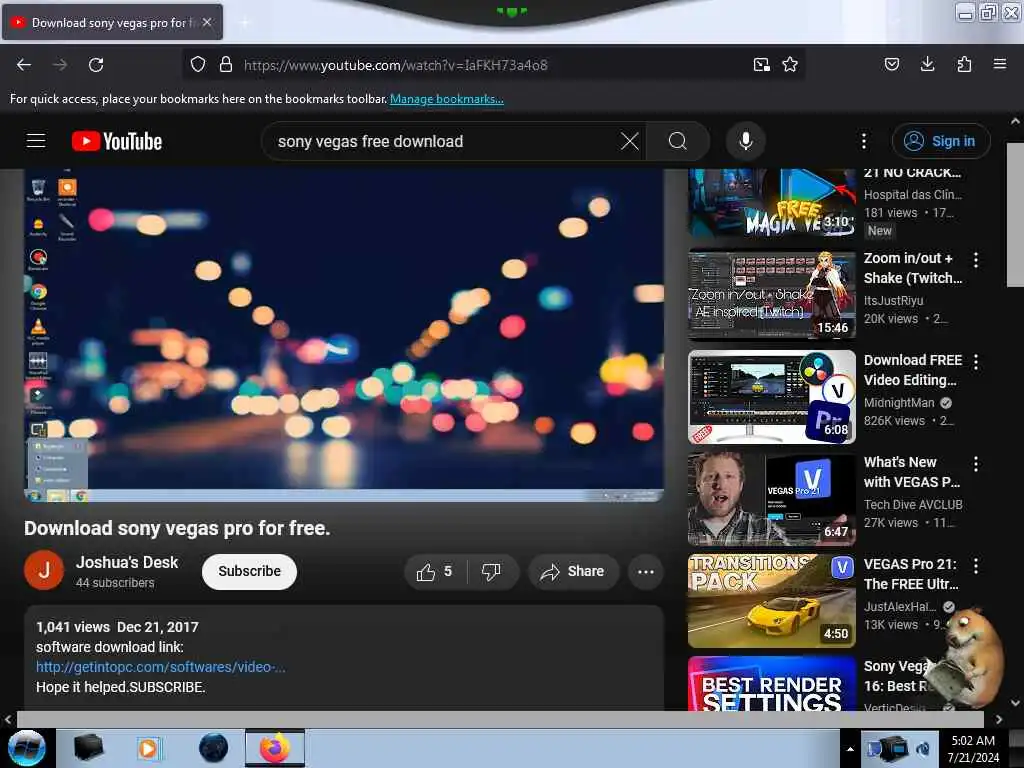Open the tracking protection shield icon

(x=198, y=65)
